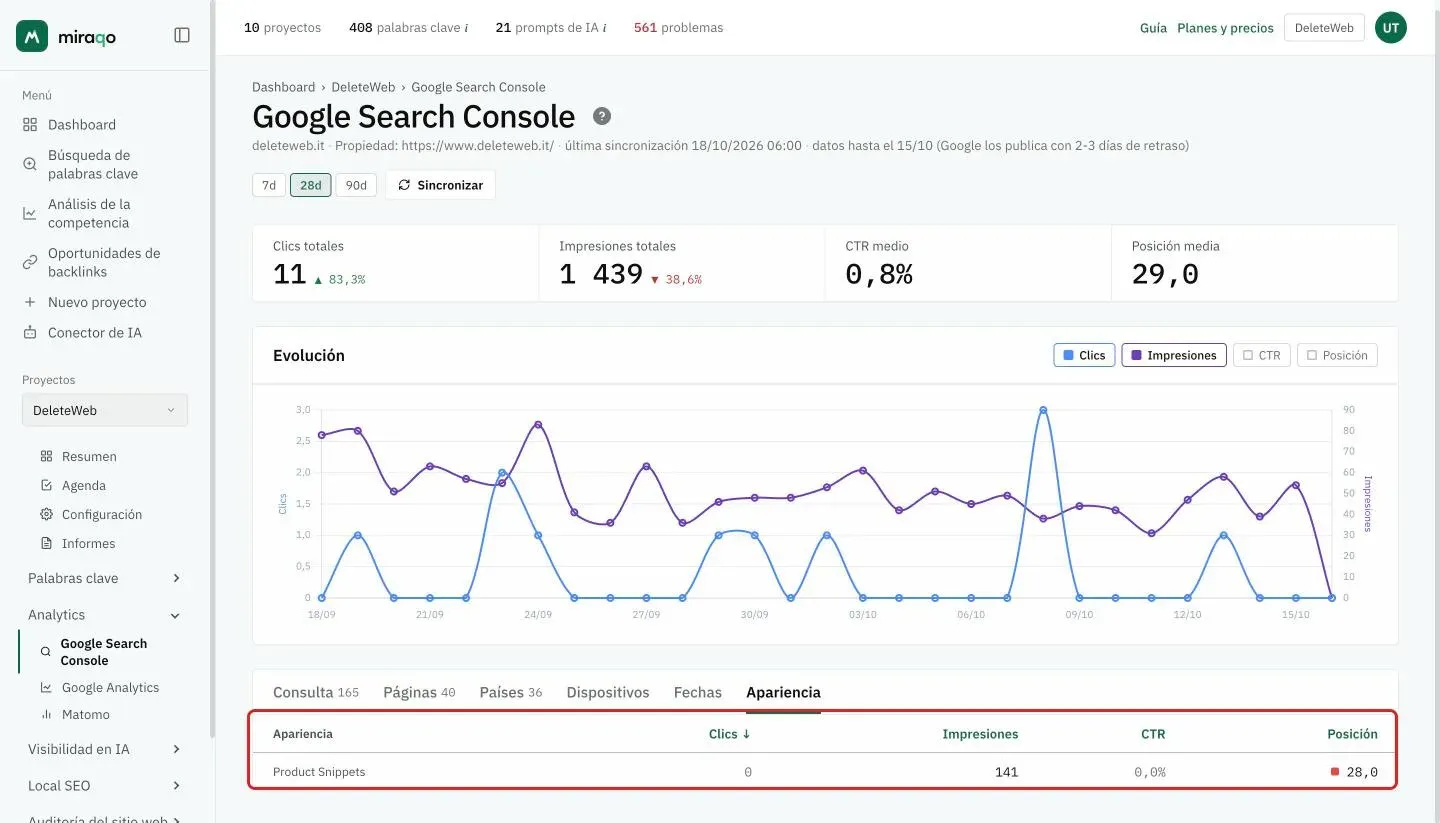Open the UT user avatar menu

(1391, 28)
